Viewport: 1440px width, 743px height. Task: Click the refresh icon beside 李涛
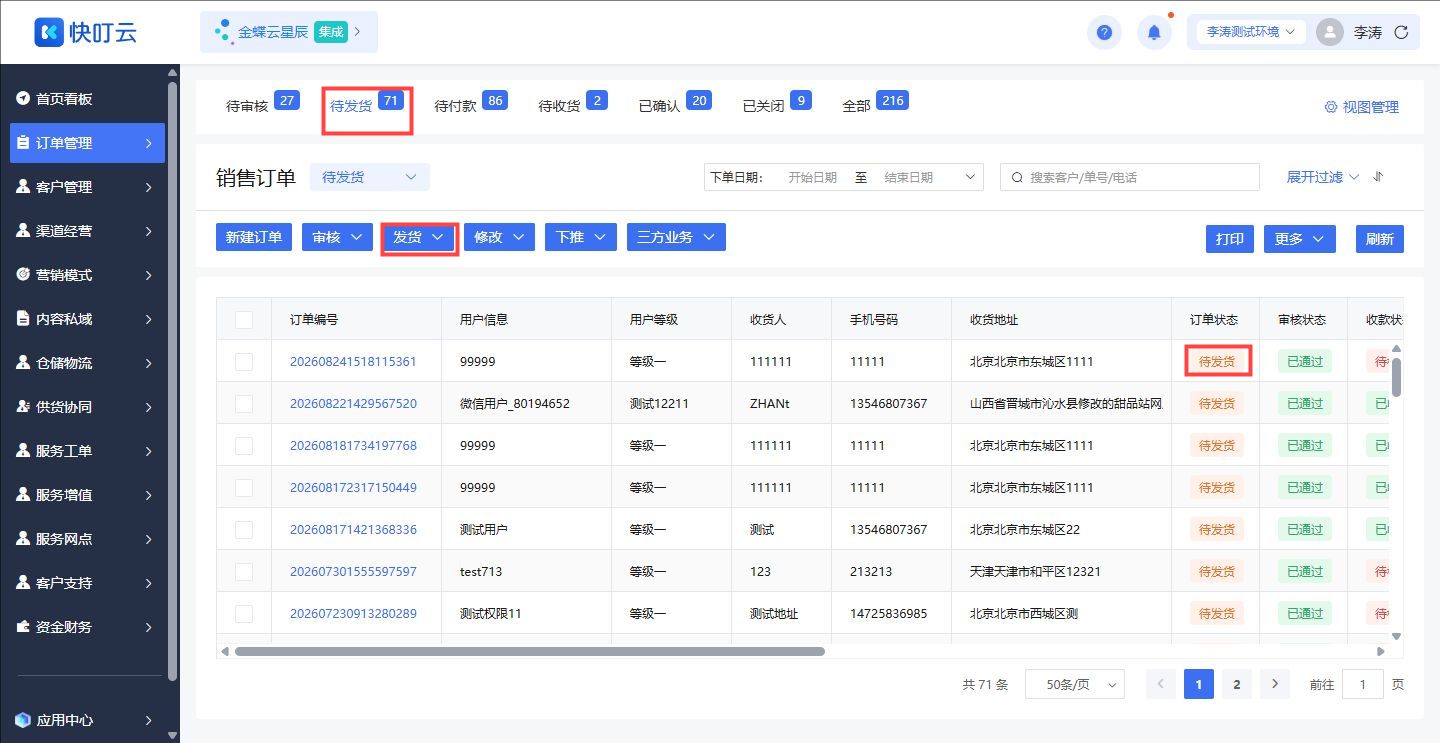(x=1401, y=32)
